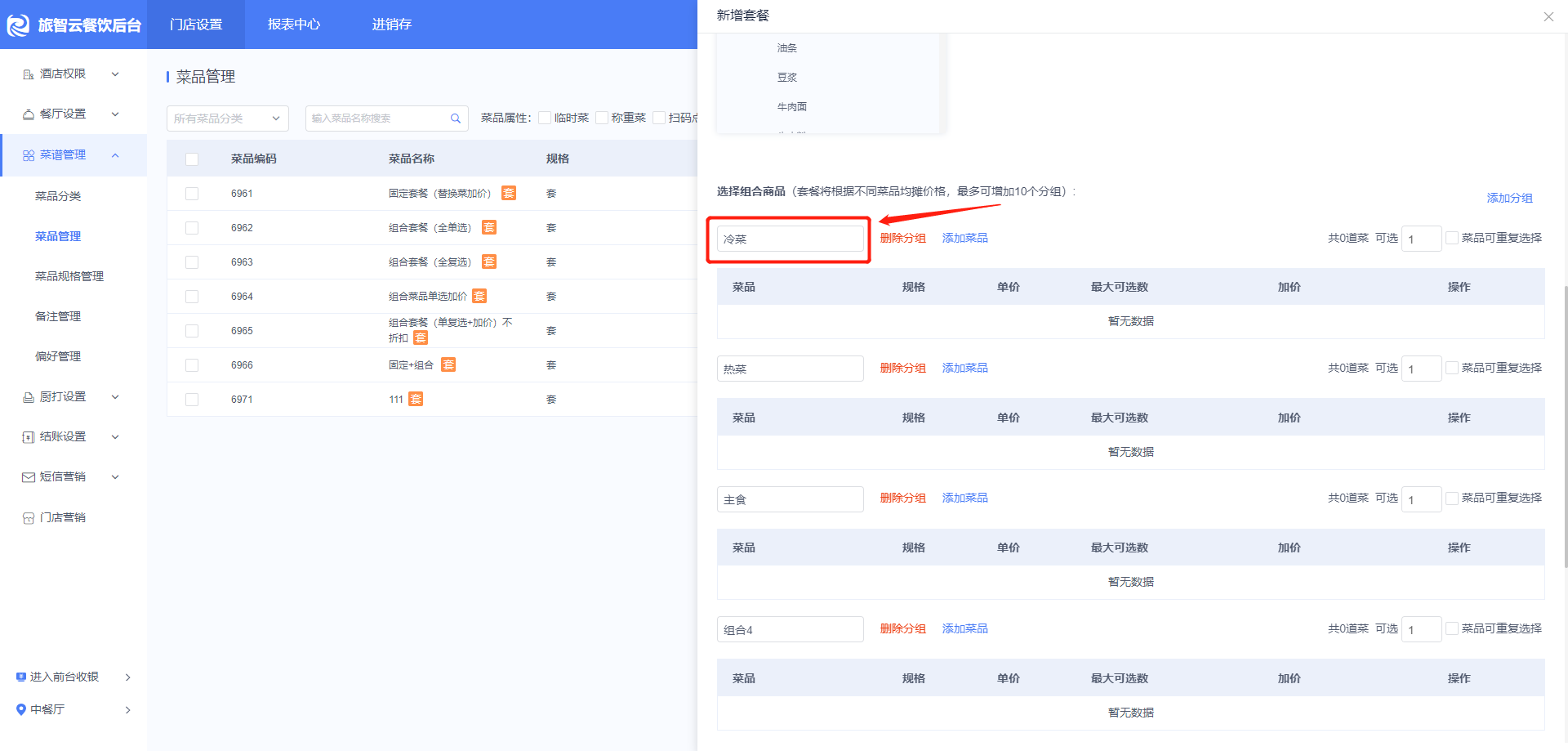Click the 套 badge on row 6963
Image resolution: width=1568 pixels, height=751 pixels.
[x=489, y=262]
